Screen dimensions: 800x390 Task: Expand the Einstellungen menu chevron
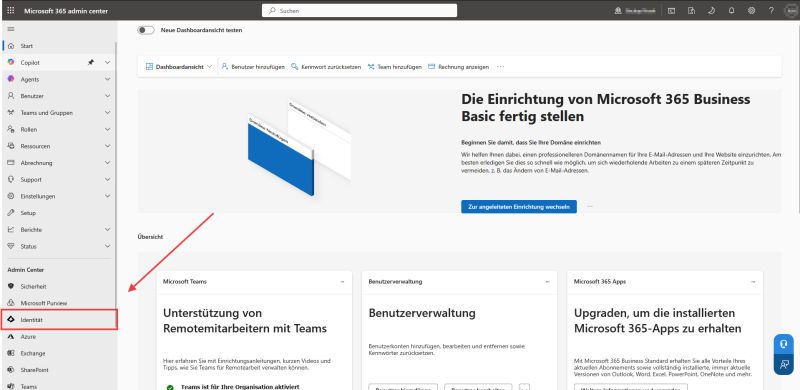click(x=107, y=196)
